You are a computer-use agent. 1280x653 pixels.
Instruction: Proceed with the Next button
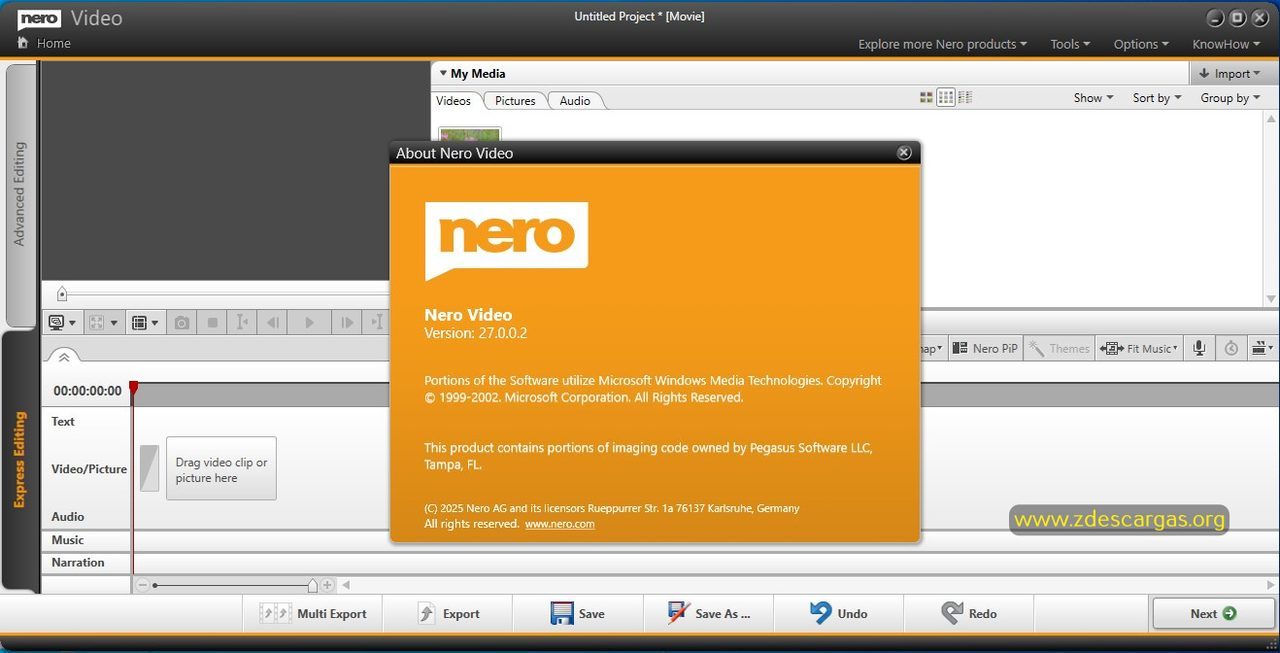click(1213, 614)
